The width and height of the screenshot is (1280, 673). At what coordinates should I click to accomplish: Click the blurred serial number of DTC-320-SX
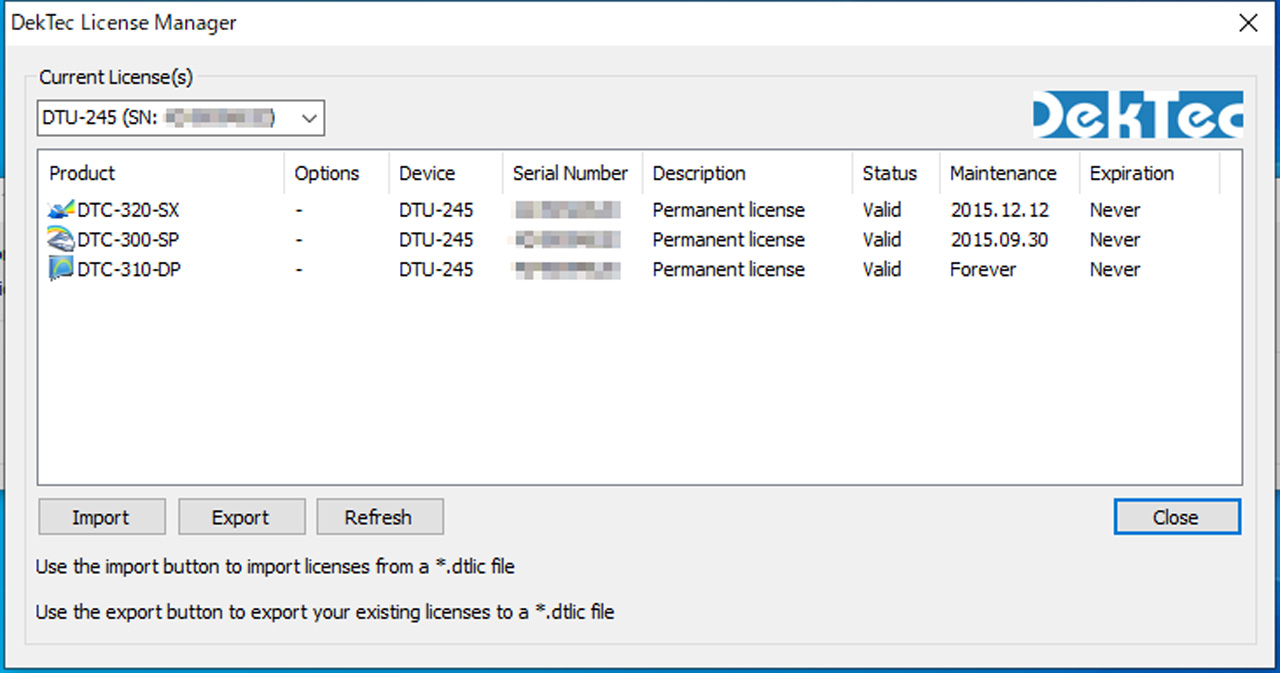click(566, 210)
